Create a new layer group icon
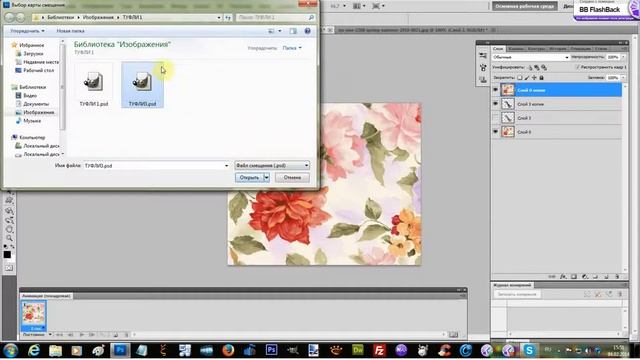This screenshot has height=360, width=640. [596, 276]
